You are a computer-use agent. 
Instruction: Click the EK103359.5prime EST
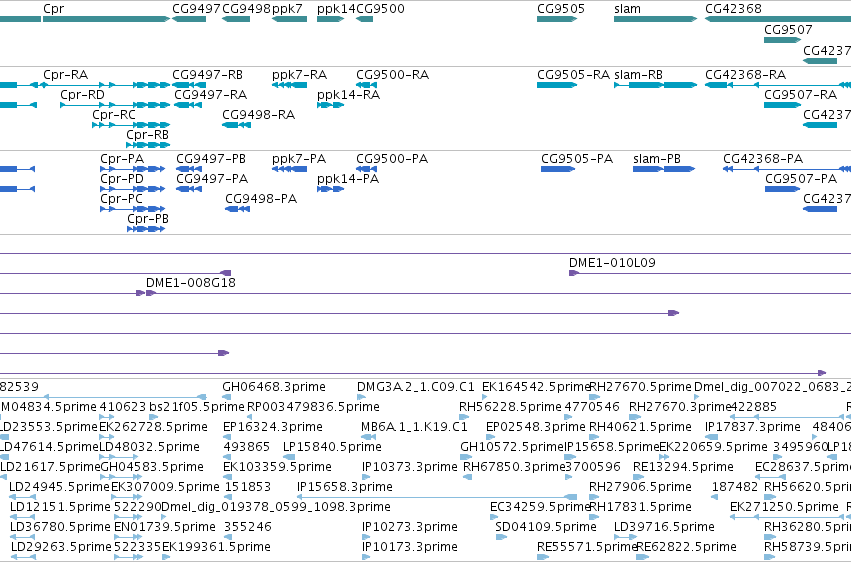pyautogui.click(x=228, y=477)
